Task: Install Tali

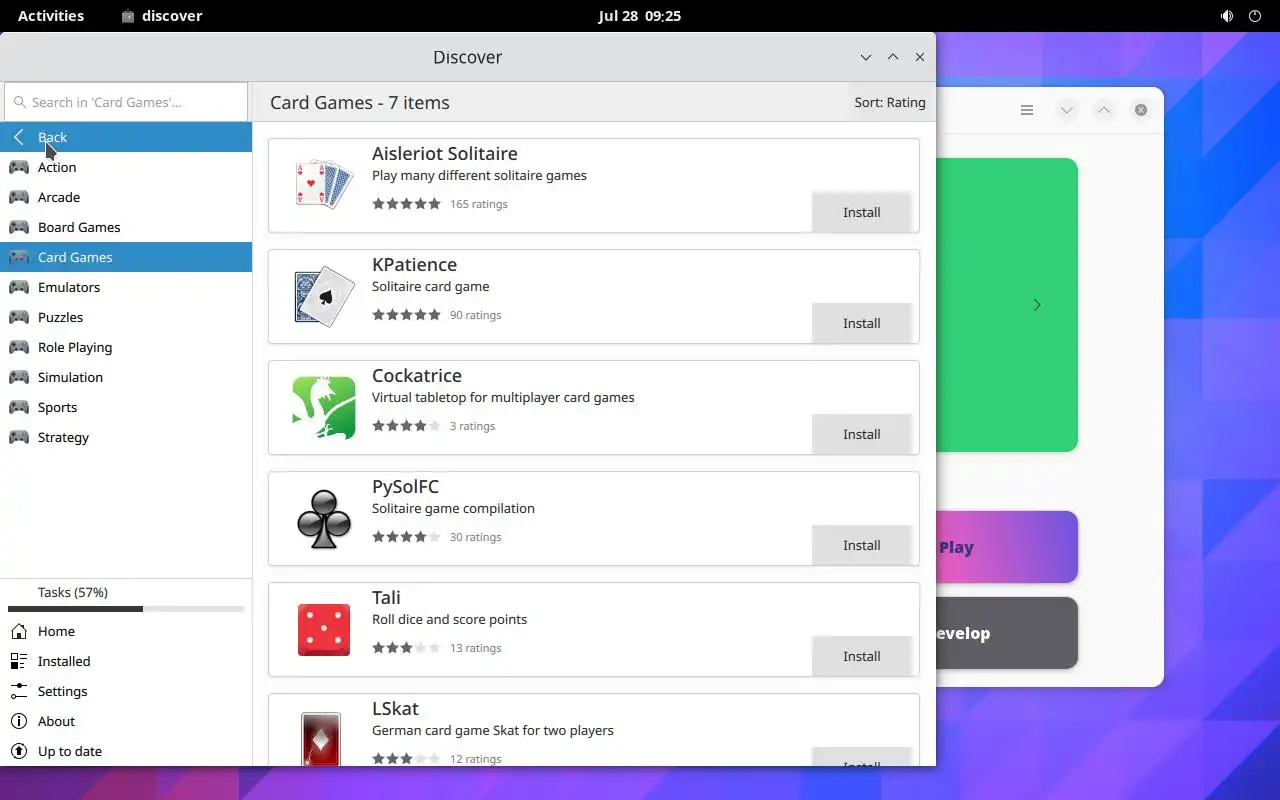Action: coord(861,656)
